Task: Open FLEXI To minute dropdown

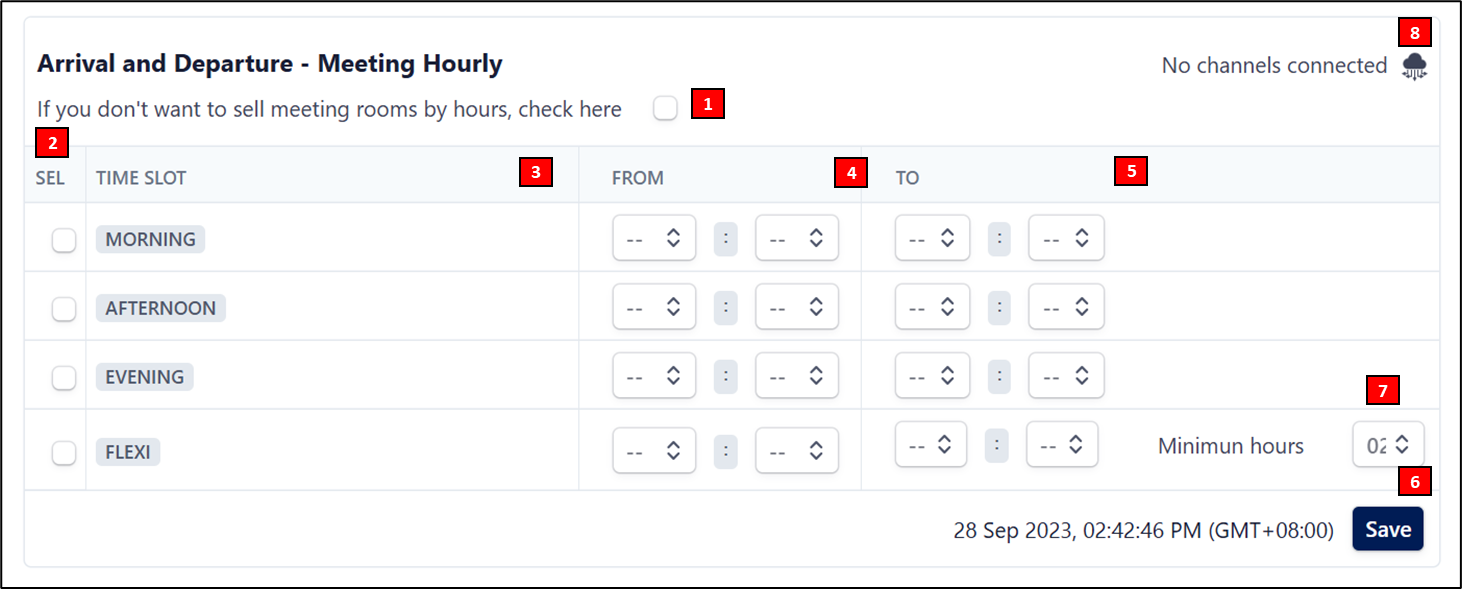Action: click(1062, 444)
